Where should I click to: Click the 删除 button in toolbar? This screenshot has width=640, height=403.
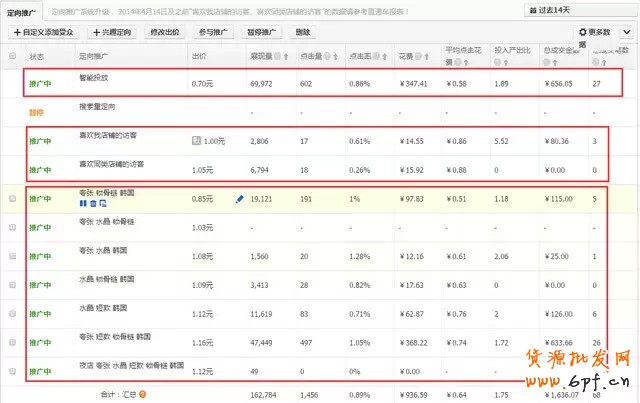pos(302,33)
